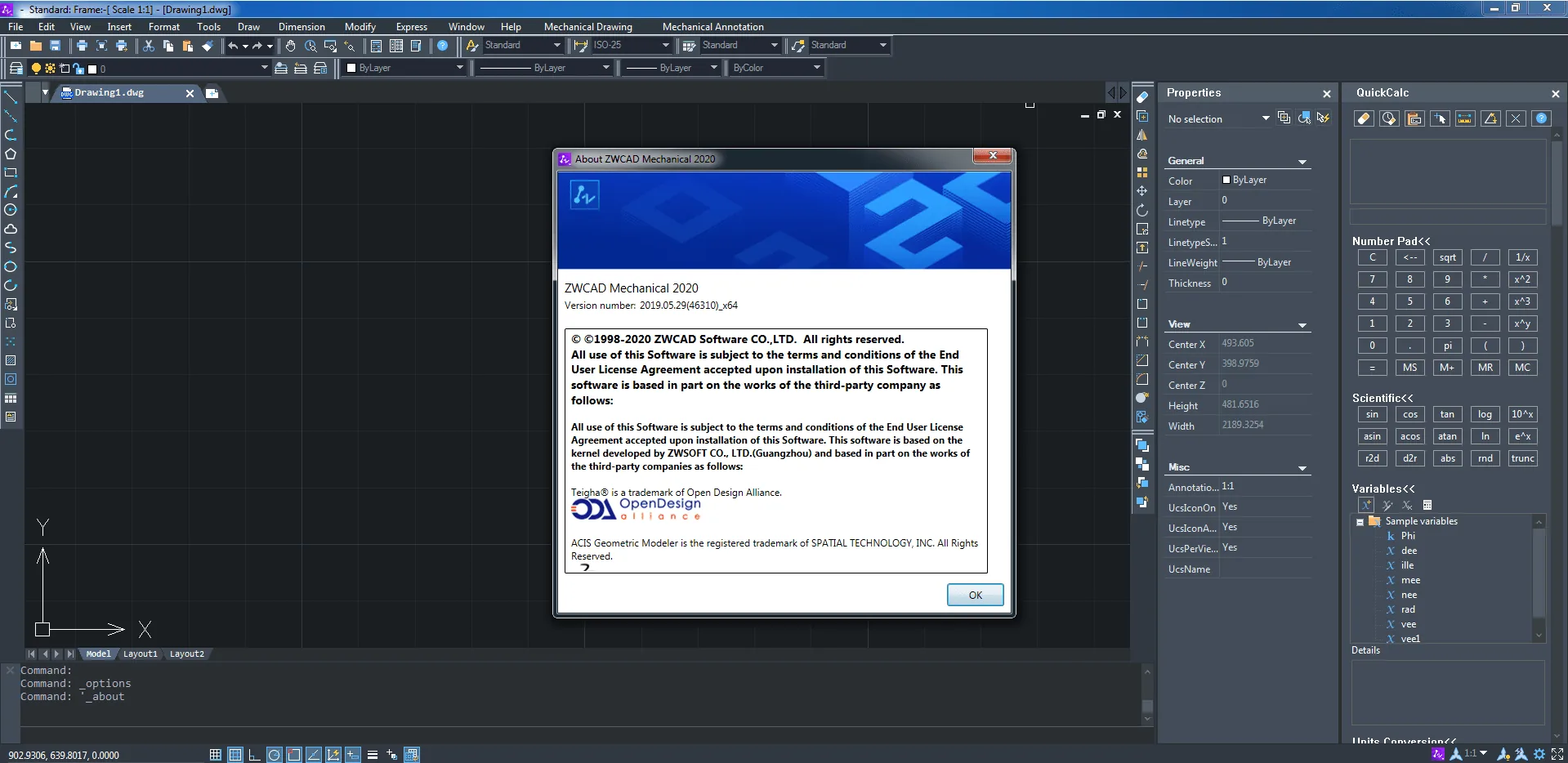Click QuickCalc distance between points ruler icon

click(x=1465, y=118)
